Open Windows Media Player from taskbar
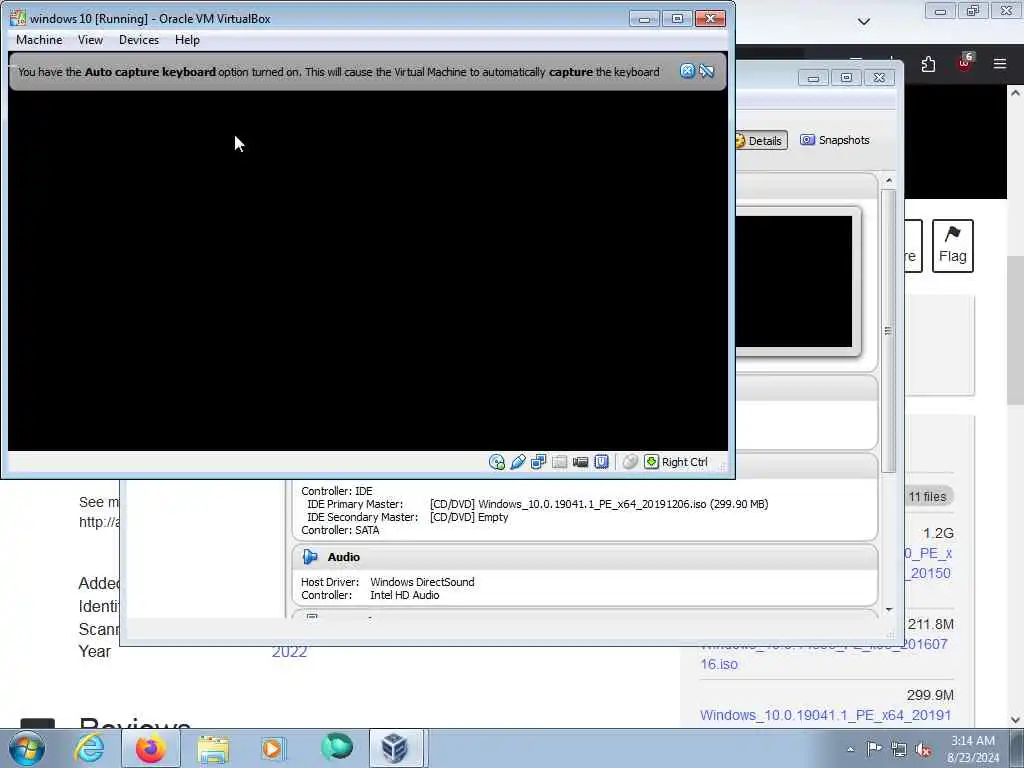 [273, 748]
